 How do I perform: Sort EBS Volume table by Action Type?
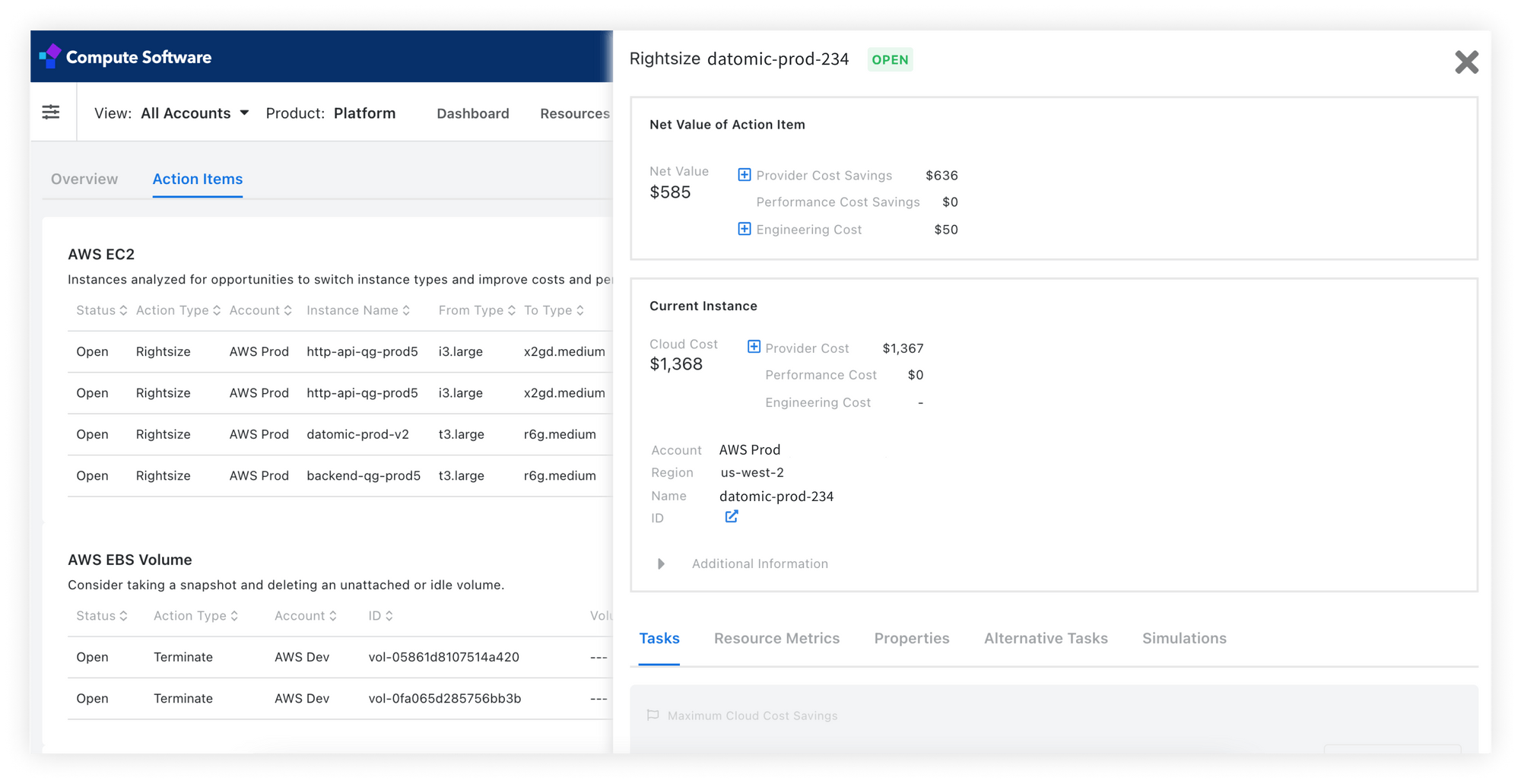[195, 616]
